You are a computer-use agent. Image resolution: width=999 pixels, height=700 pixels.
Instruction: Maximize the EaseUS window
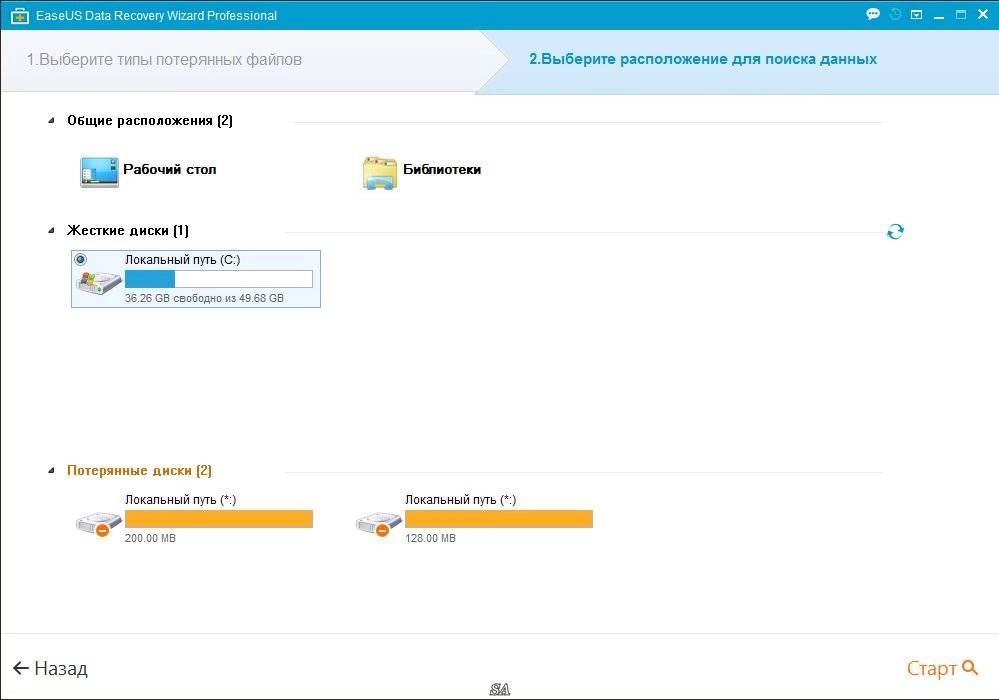point(961,14)
